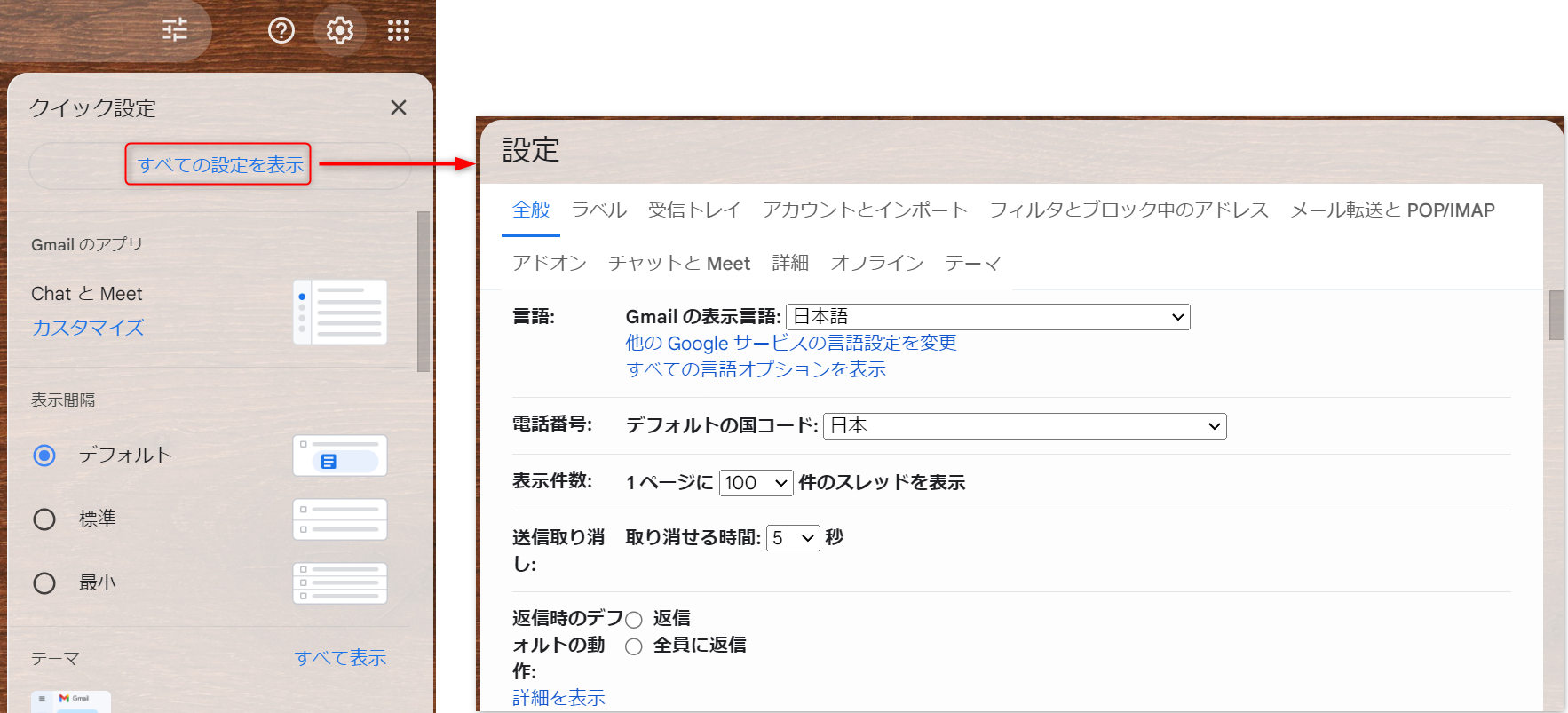The image size is (1568, 713).
Task: Switch to the 全般 tab
Action: pos(531,210)
